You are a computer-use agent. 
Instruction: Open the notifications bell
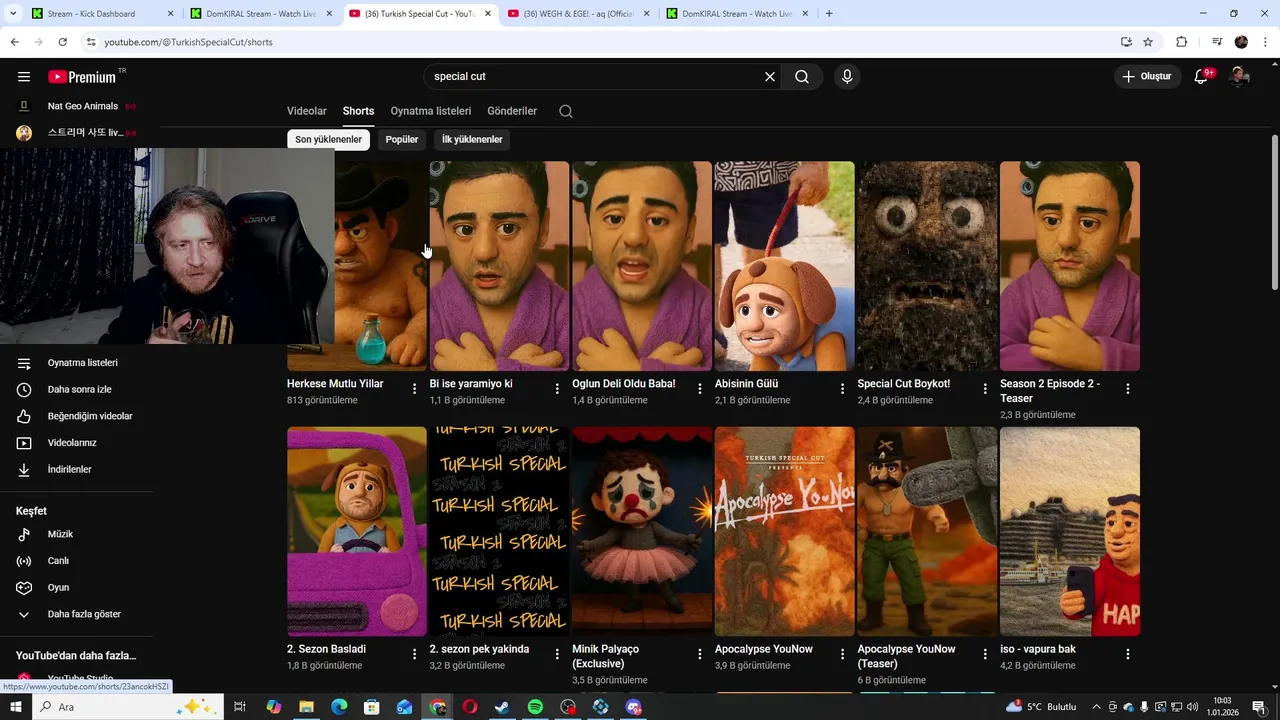[x=1202, y=77]
